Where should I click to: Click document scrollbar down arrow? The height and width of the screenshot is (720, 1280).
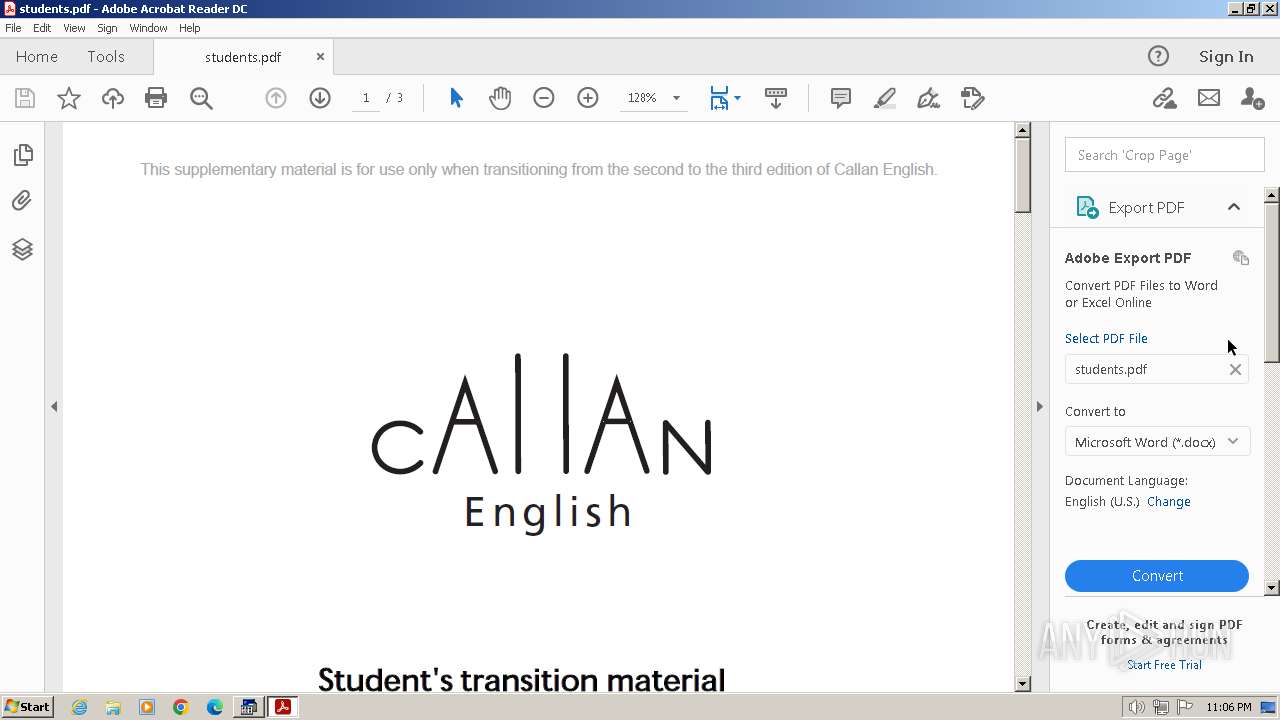tap(1022, 684)
